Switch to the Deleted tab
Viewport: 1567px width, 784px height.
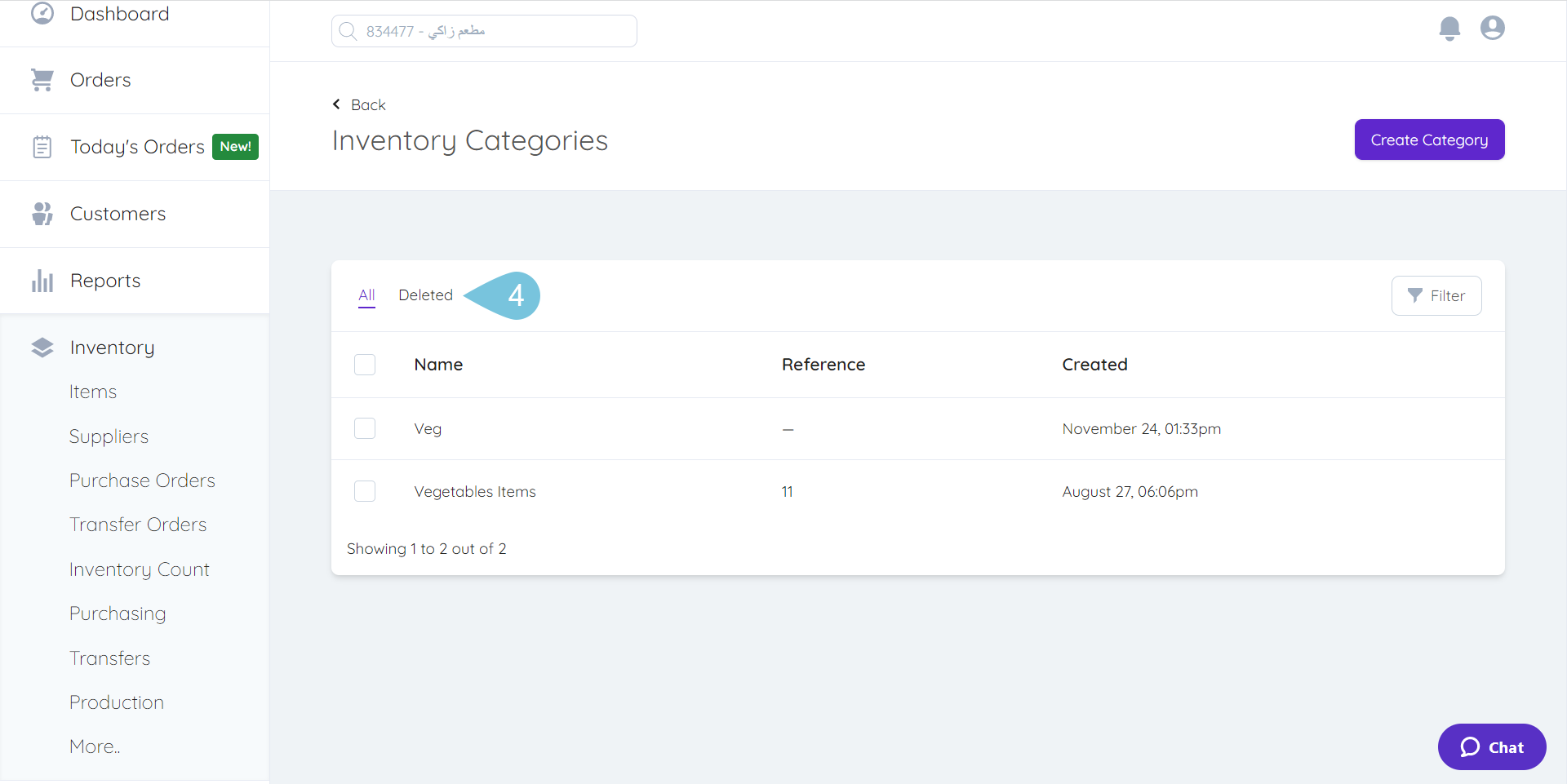click(x=425, y=295)
